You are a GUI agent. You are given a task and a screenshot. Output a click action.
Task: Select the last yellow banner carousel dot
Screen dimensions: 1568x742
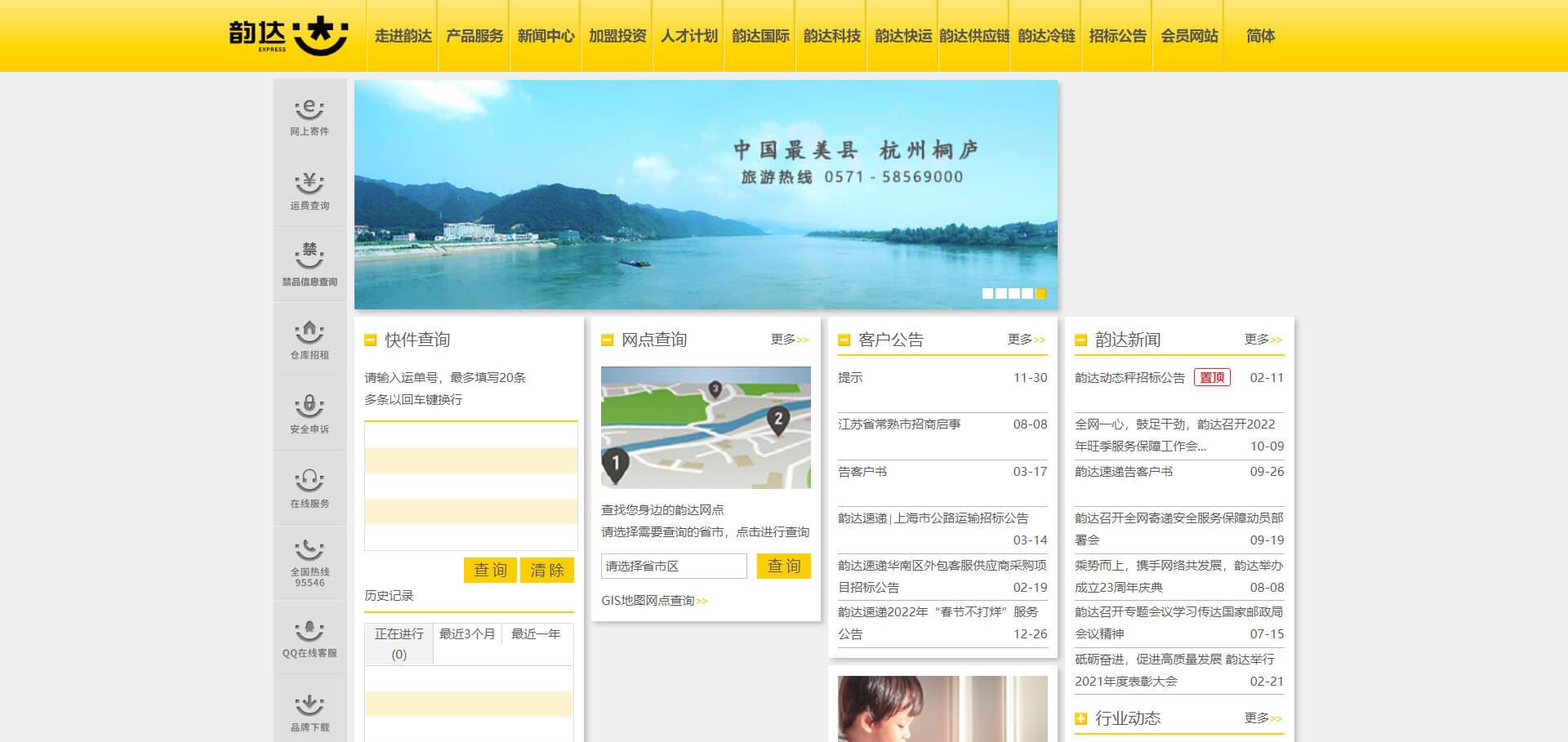point(1040,293)
